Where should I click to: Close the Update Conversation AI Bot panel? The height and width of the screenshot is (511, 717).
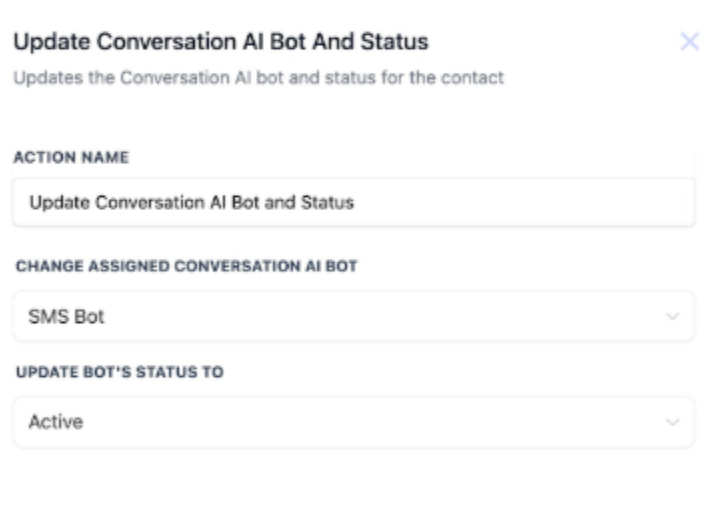click(689, 42)
